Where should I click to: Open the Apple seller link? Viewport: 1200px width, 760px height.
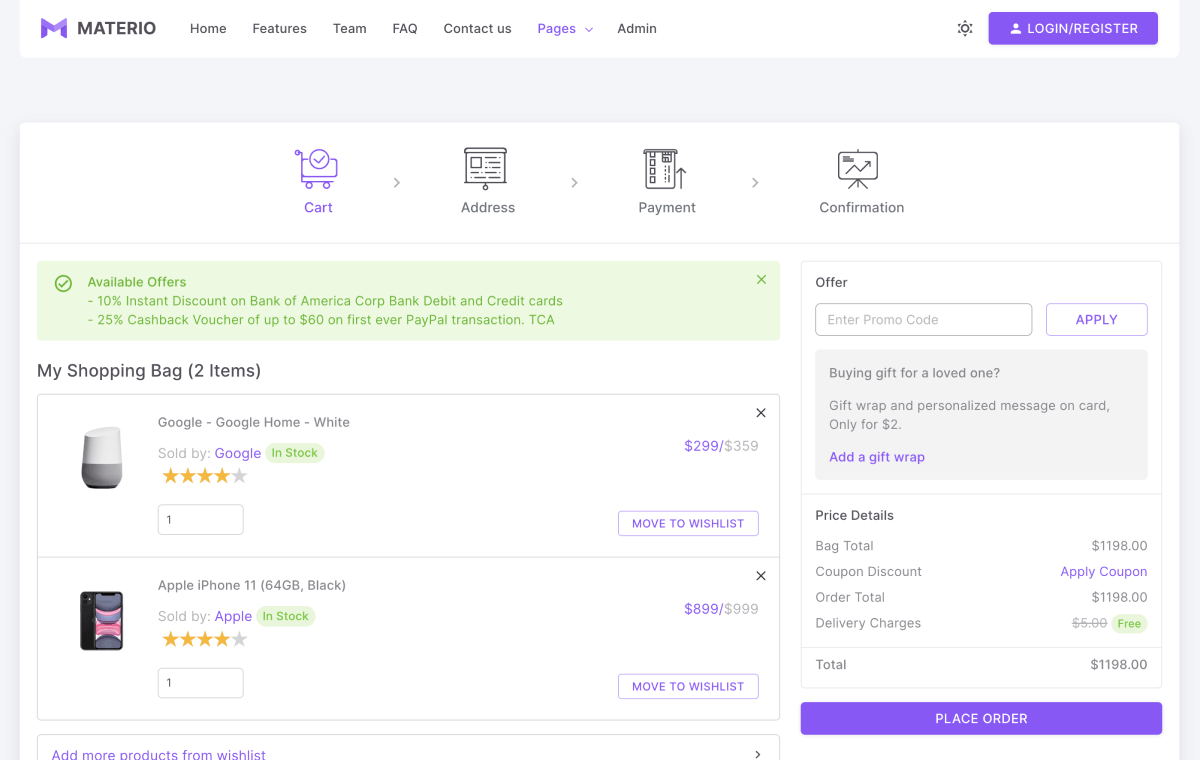(x=233, y=616)
